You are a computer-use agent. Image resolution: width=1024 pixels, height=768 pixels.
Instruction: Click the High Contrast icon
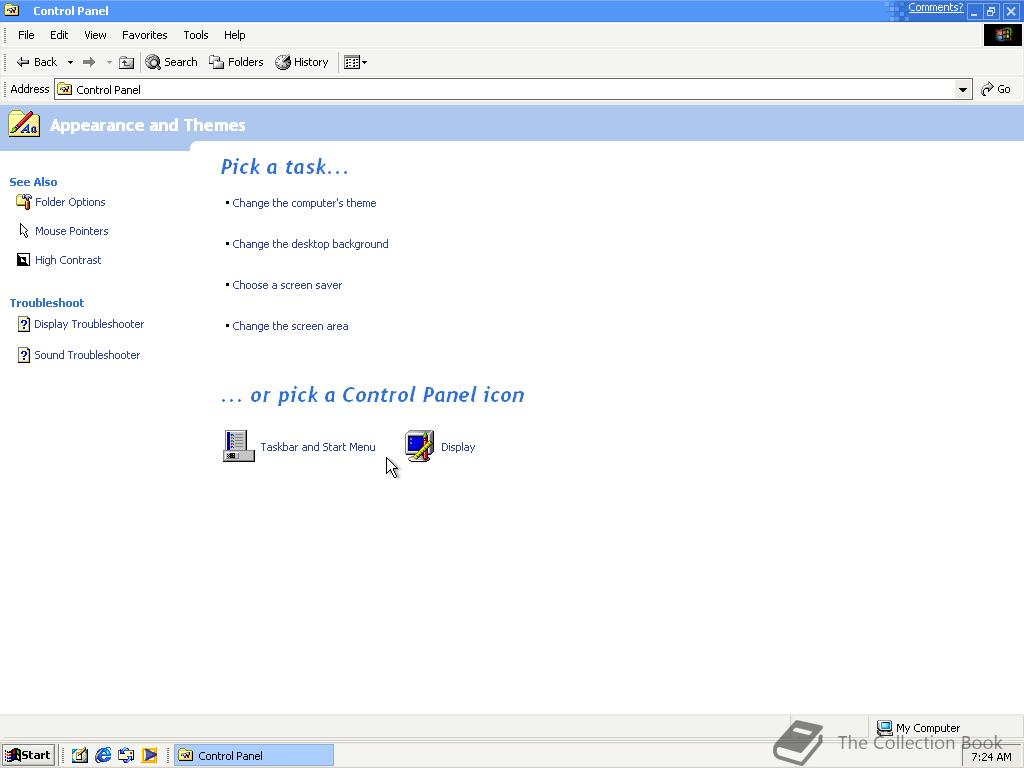(23, 260)
